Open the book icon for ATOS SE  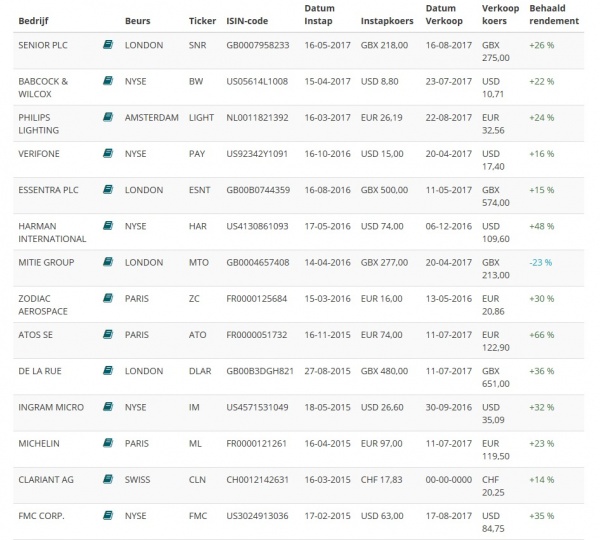pos(108,334)
